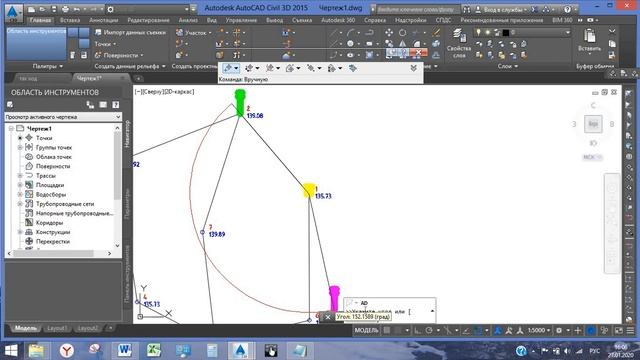Screen dimensions: 640x360
Task: Click the Точки ribbon button
Action: pos(105,44)
